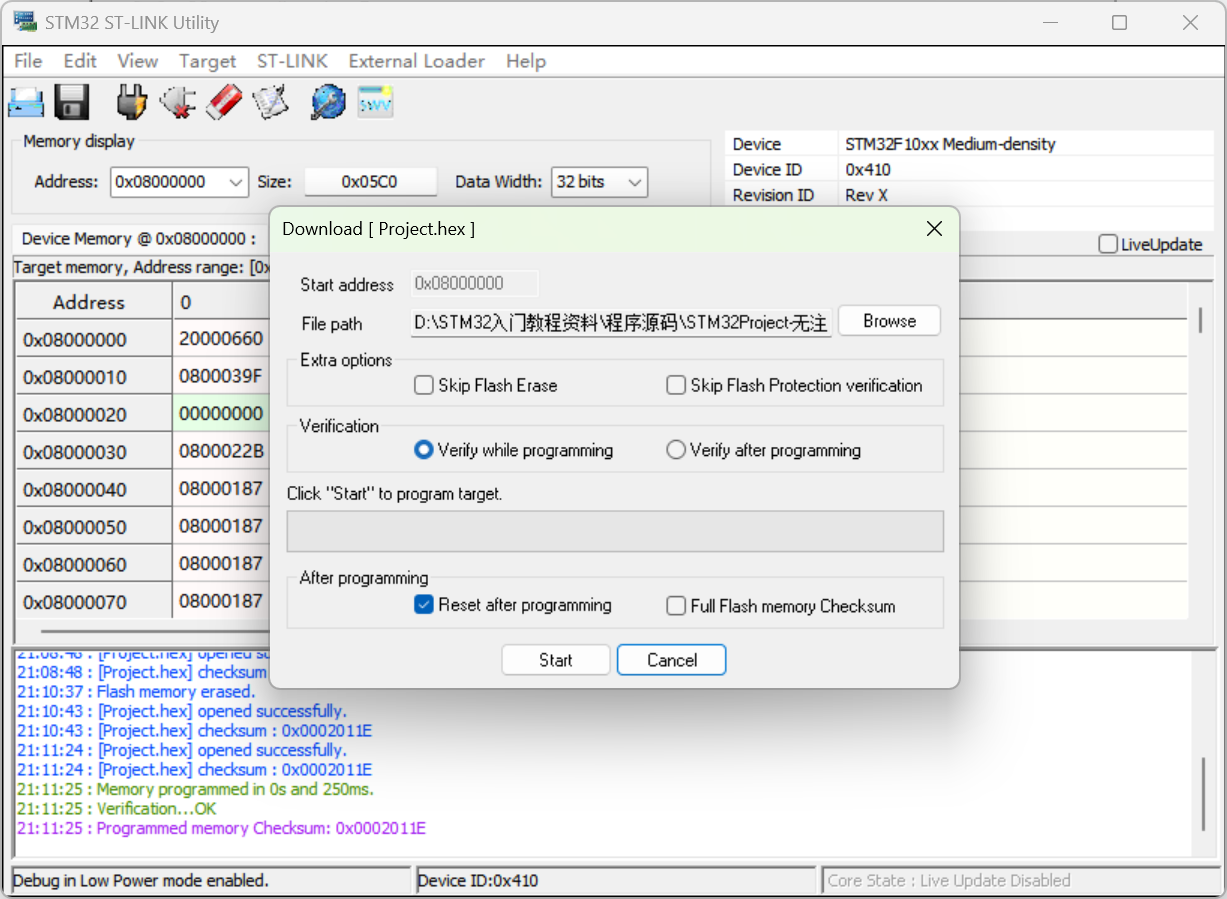Open the Help menu
The width and height of the screenshot is (1227, 899).
click(x=525, y=61)
